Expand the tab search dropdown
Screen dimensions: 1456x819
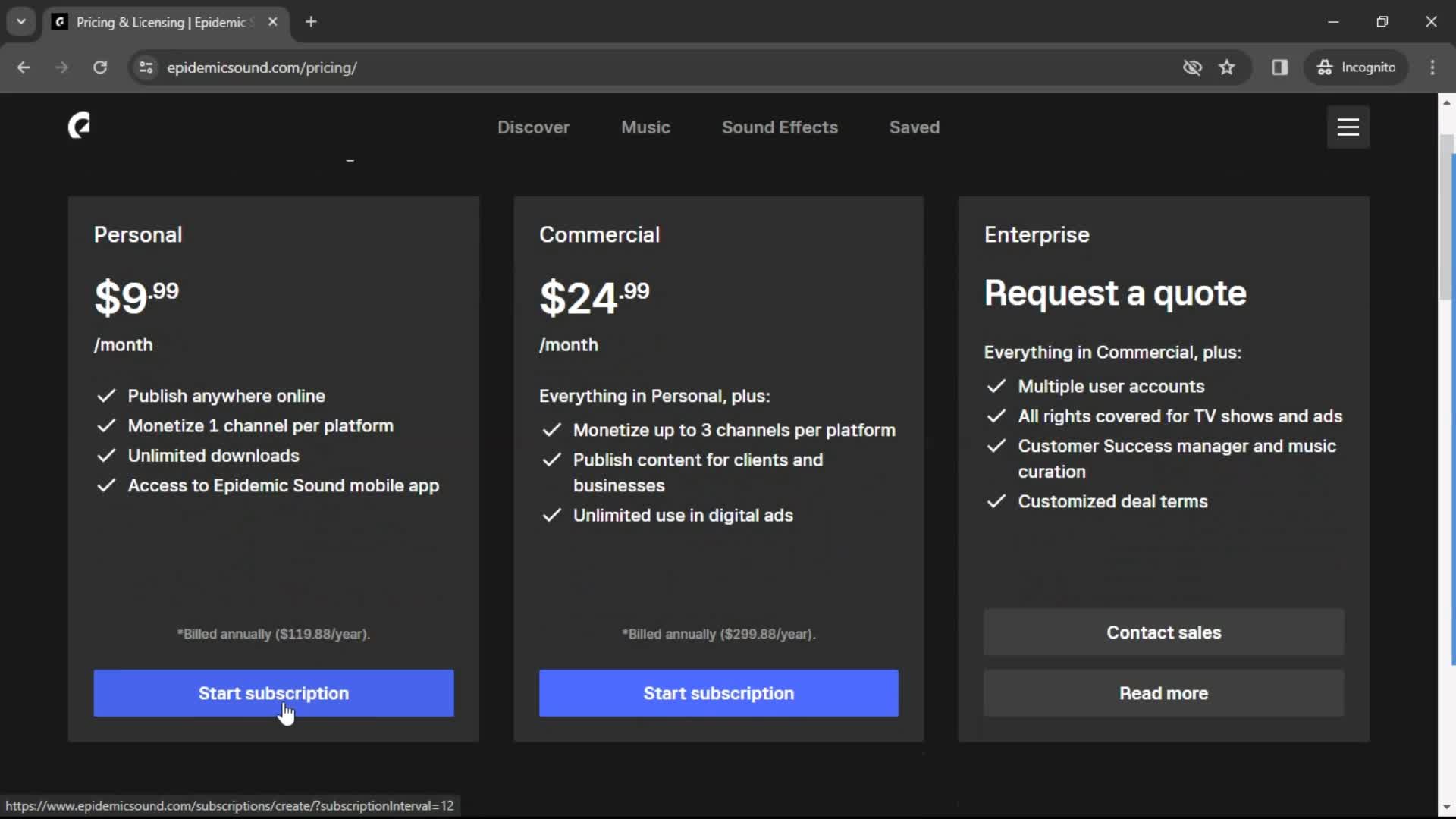21,22
